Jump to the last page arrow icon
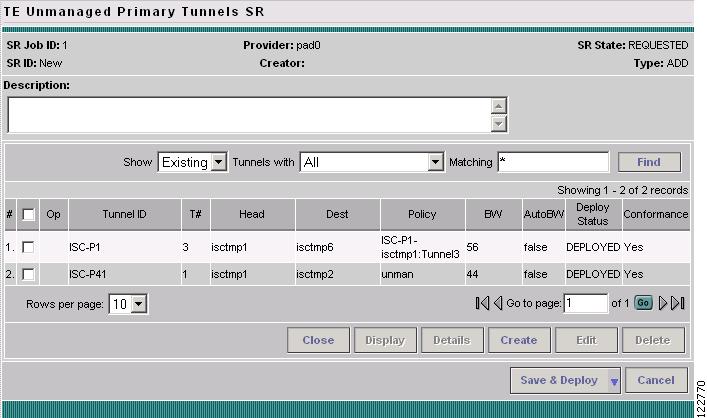 click(x=678, y=303)
